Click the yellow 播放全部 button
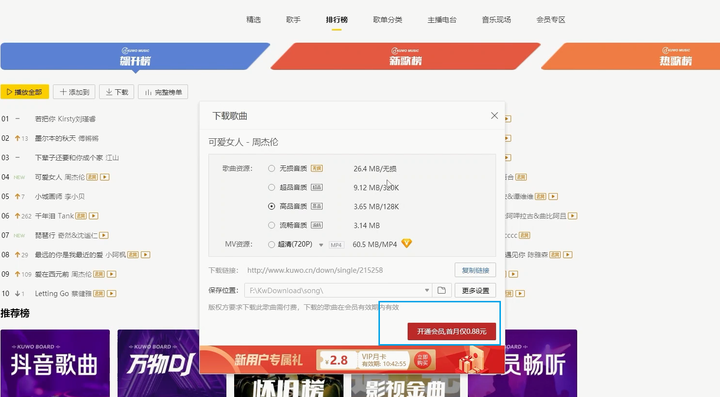The height and width of the screenshot is (397, 720). (25, 92)
